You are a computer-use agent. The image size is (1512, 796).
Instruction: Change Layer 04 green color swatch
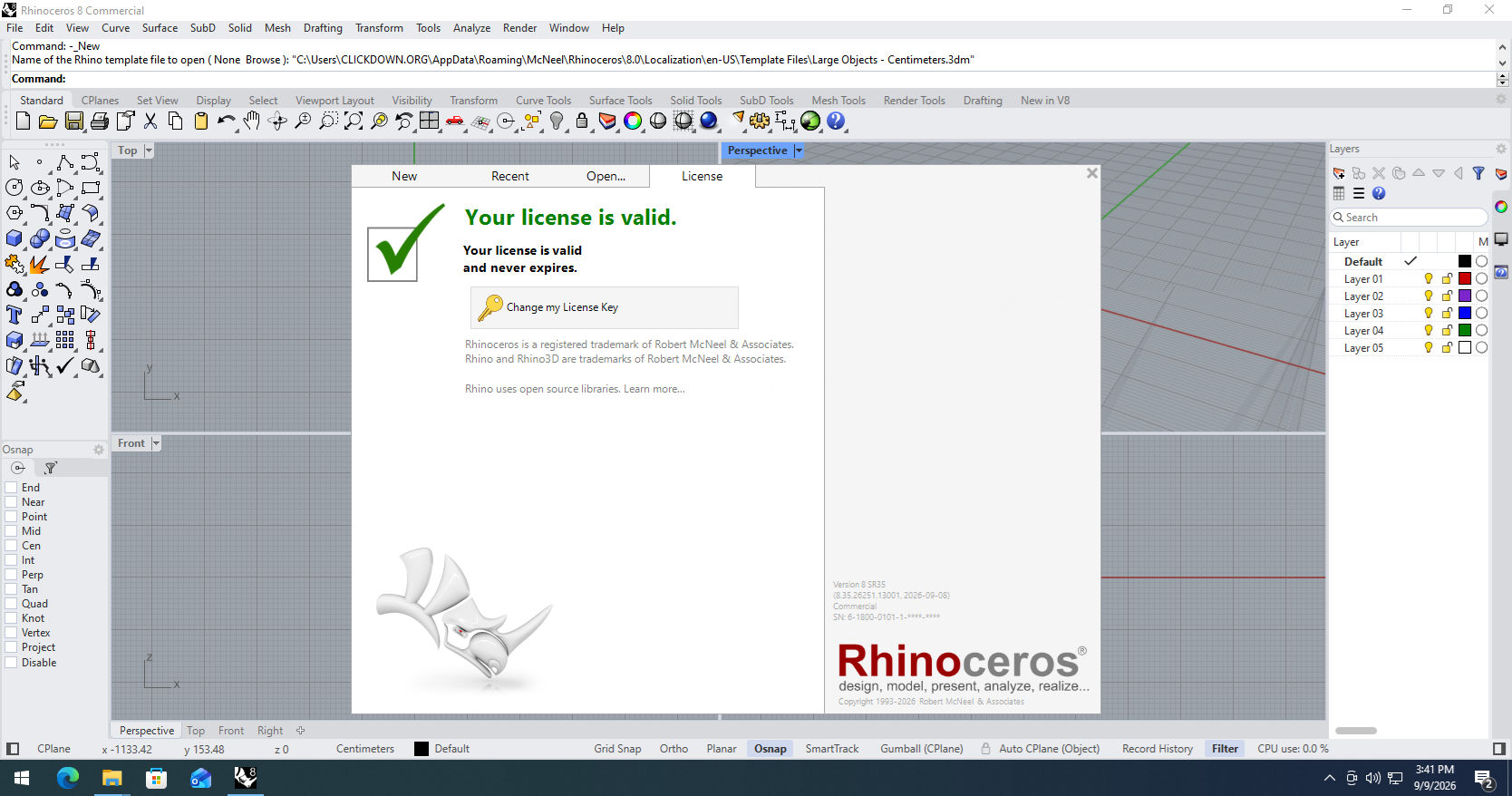[1465, 331]
